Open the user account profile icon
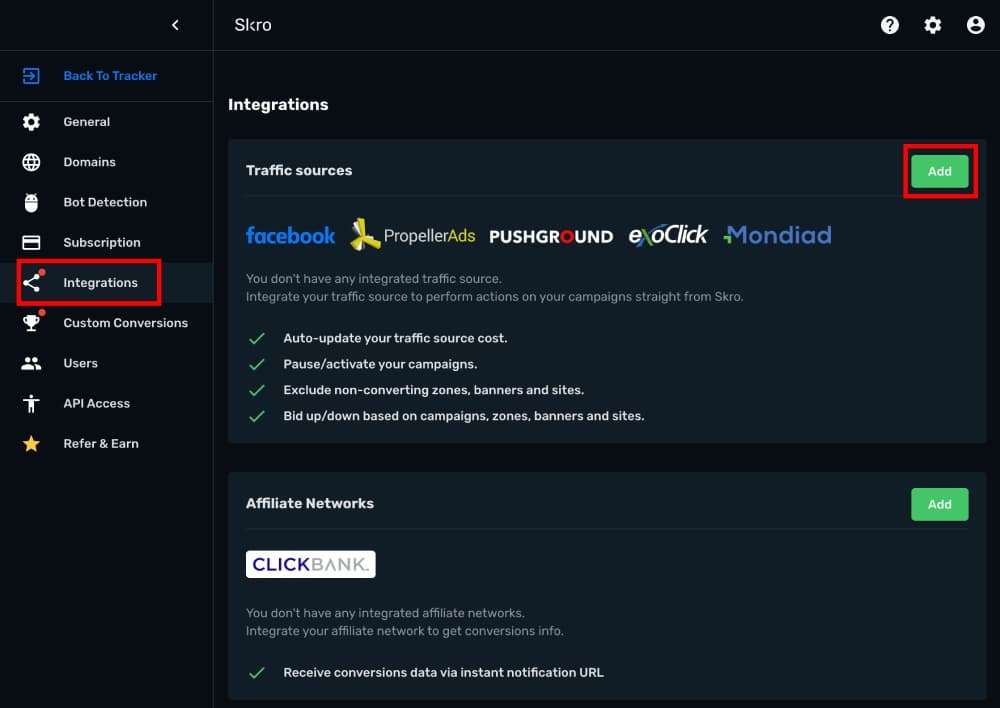This screenshot has width=1000, height=708. point(975,25)
